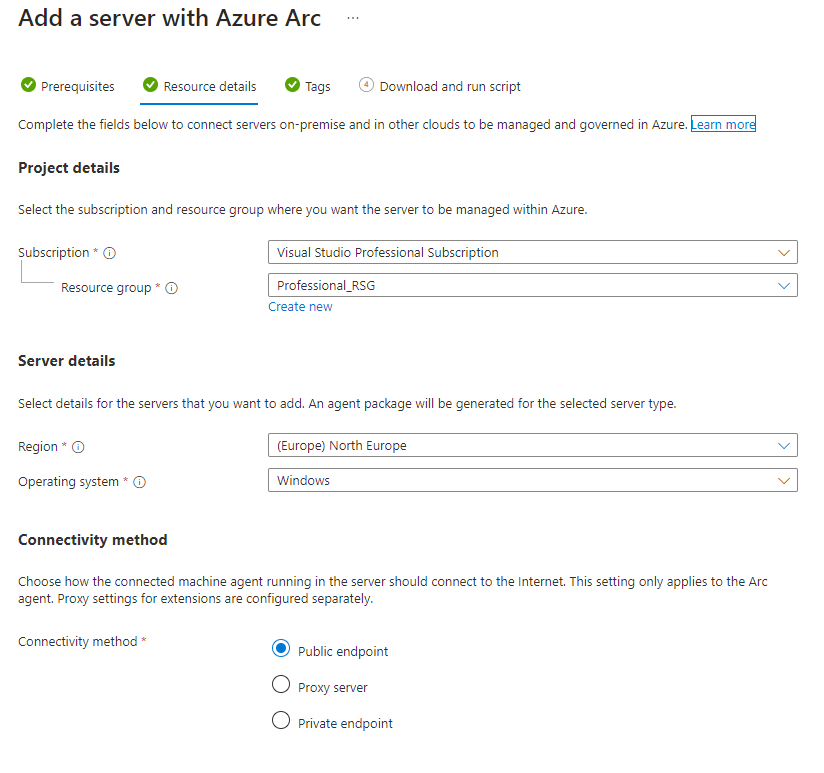824x773 pixels.
Task: Go to the Prerequisites tab
Action: click(77, 87)
